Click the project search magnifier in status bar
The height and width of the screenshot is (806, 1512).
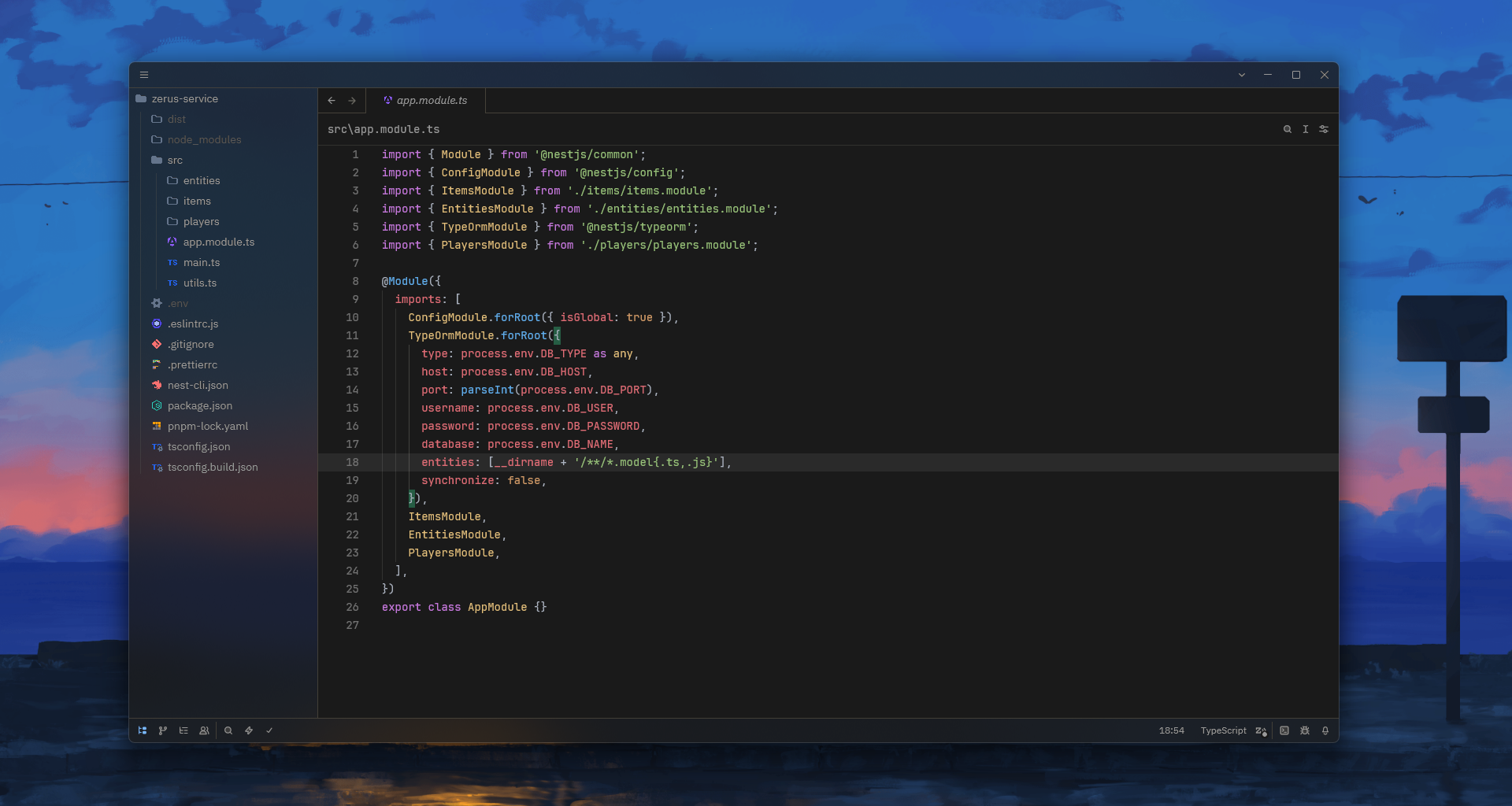[x=228, y=730]
